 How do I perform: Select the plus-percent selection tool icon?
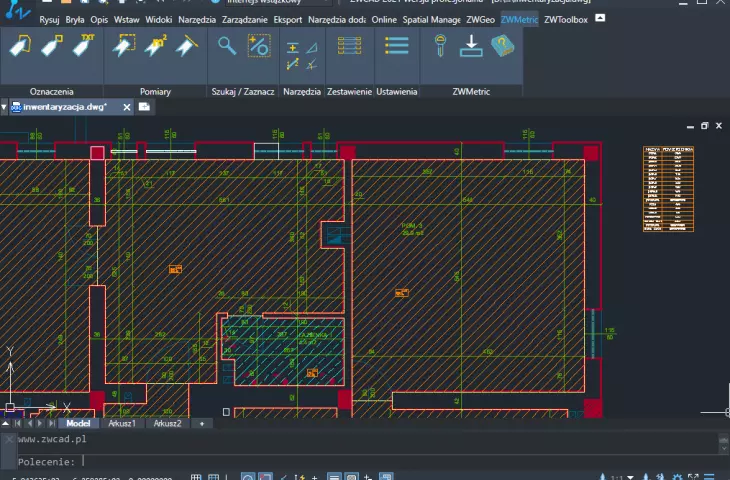pos(259,46)
